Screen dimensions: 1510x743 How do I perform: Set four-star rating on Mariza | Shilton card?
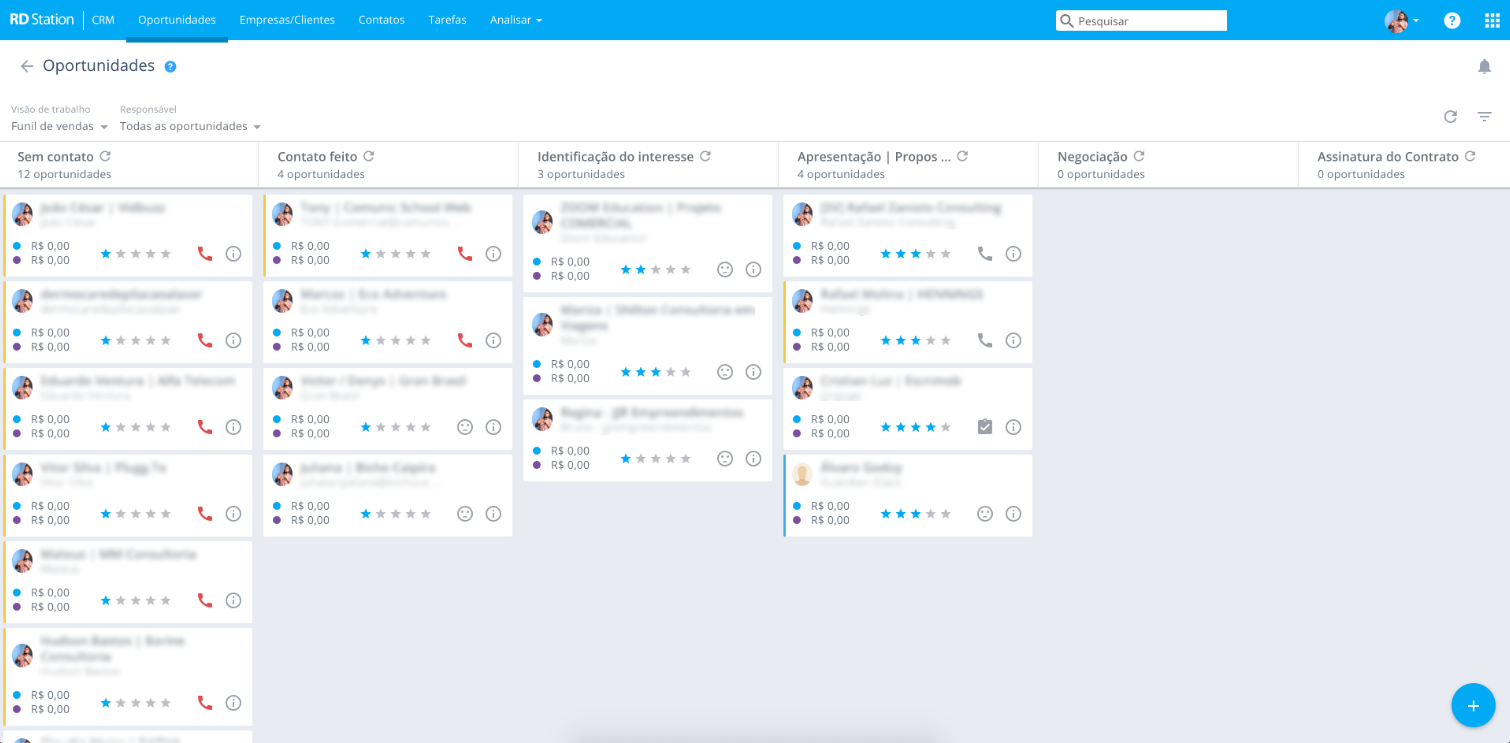[671, 372]
